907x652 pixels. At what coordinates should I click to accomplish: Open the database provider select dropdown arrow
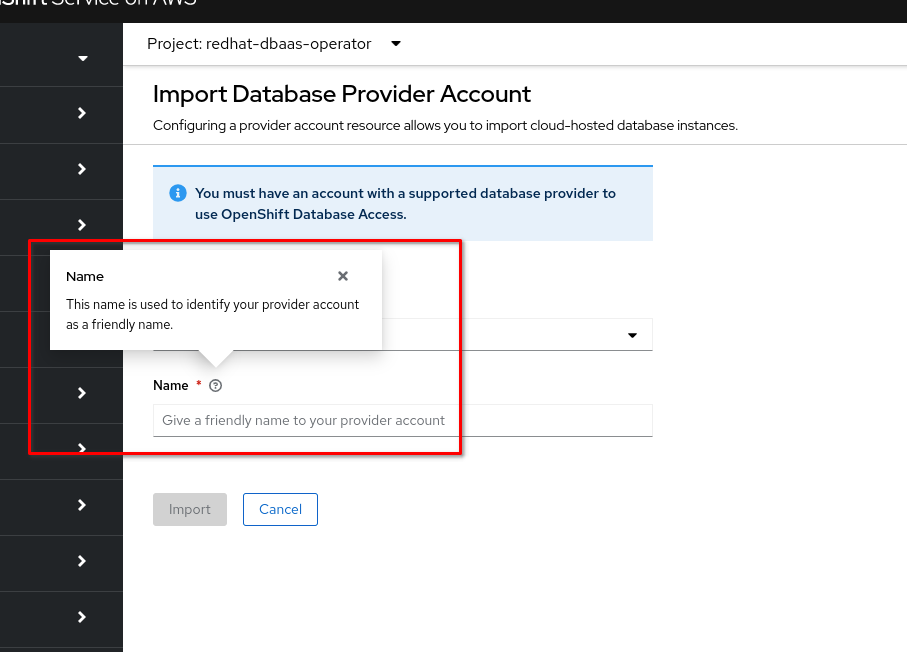pos(632,335)
